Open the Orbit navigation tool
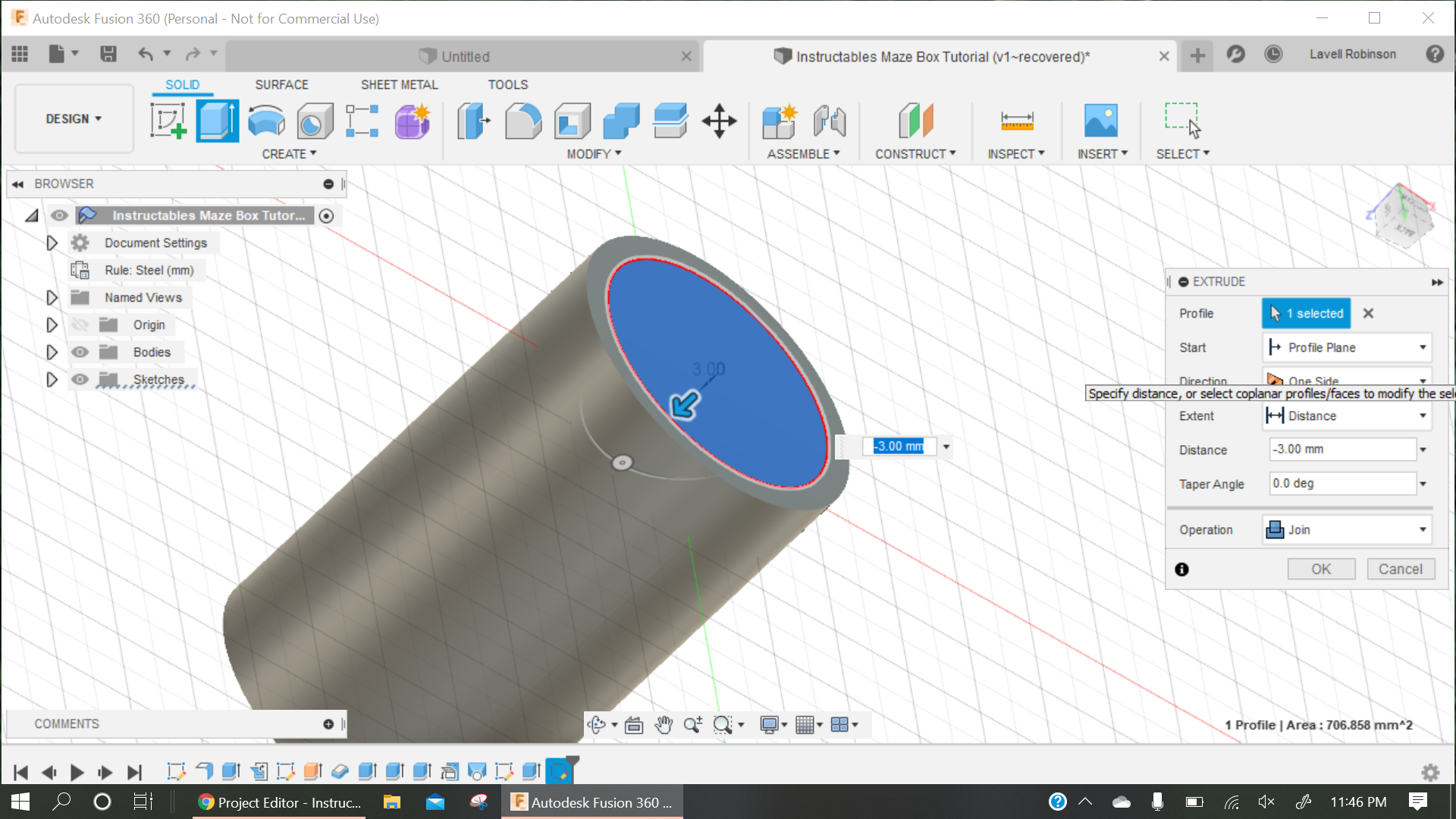The width and height of the screenshot is (1456, 819). tap(597, 725)
